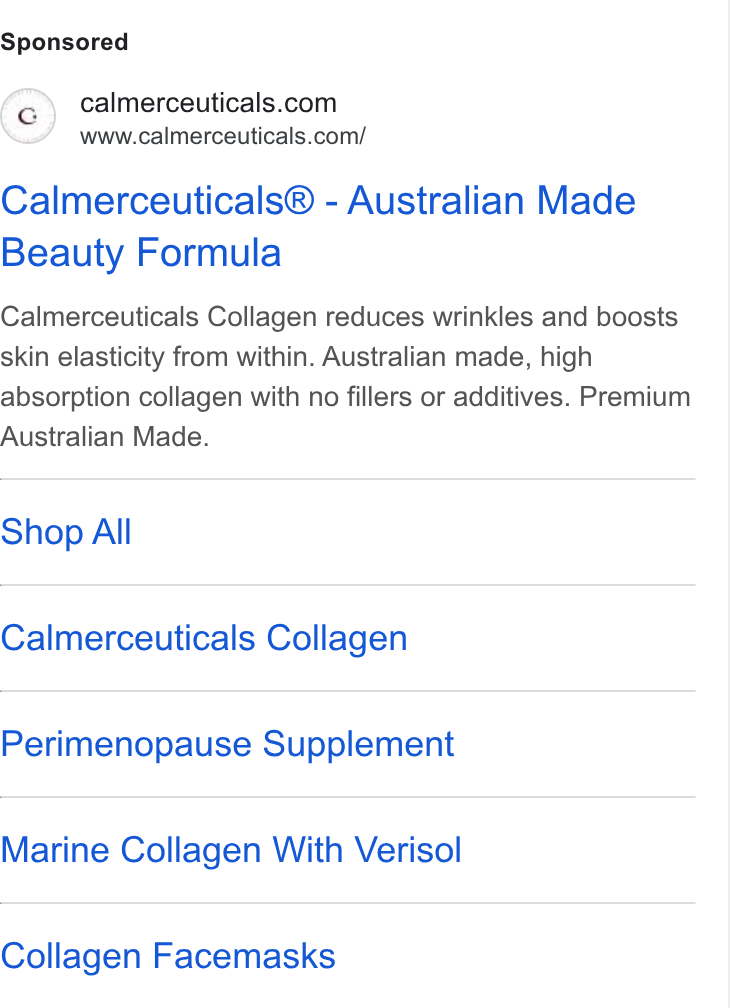The image size is (730, 1008).
Task: Click 'Collagen' in the second sitelink
Action: (x=337, y=638)
